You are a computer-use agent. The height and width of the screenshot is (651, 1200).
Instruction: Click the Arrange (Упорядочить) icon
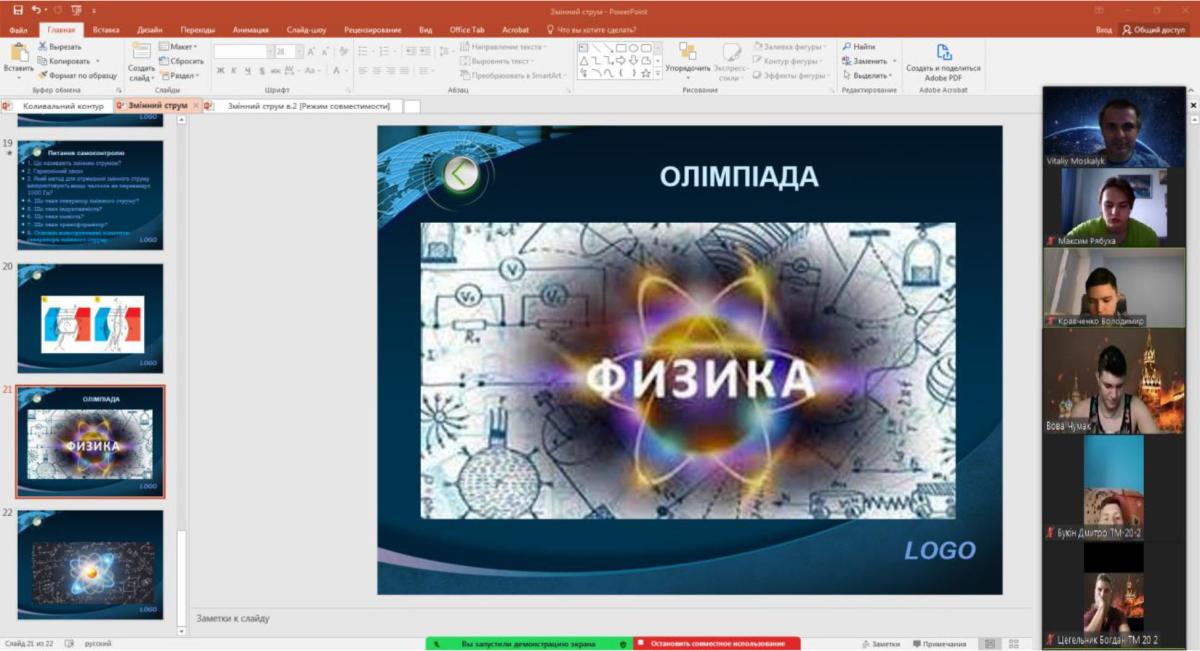(687, 53)
